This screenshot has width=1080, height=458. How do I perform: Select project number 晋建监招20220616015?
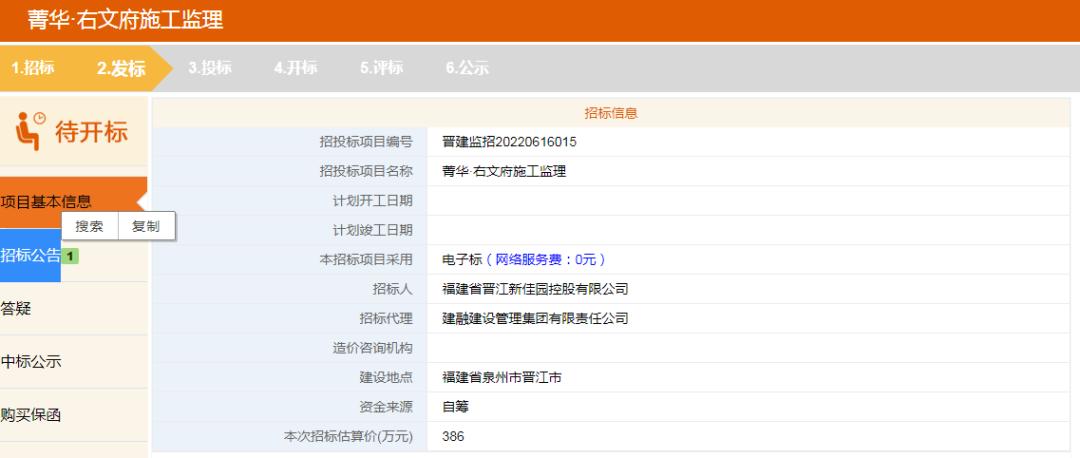tap(509, 143)
